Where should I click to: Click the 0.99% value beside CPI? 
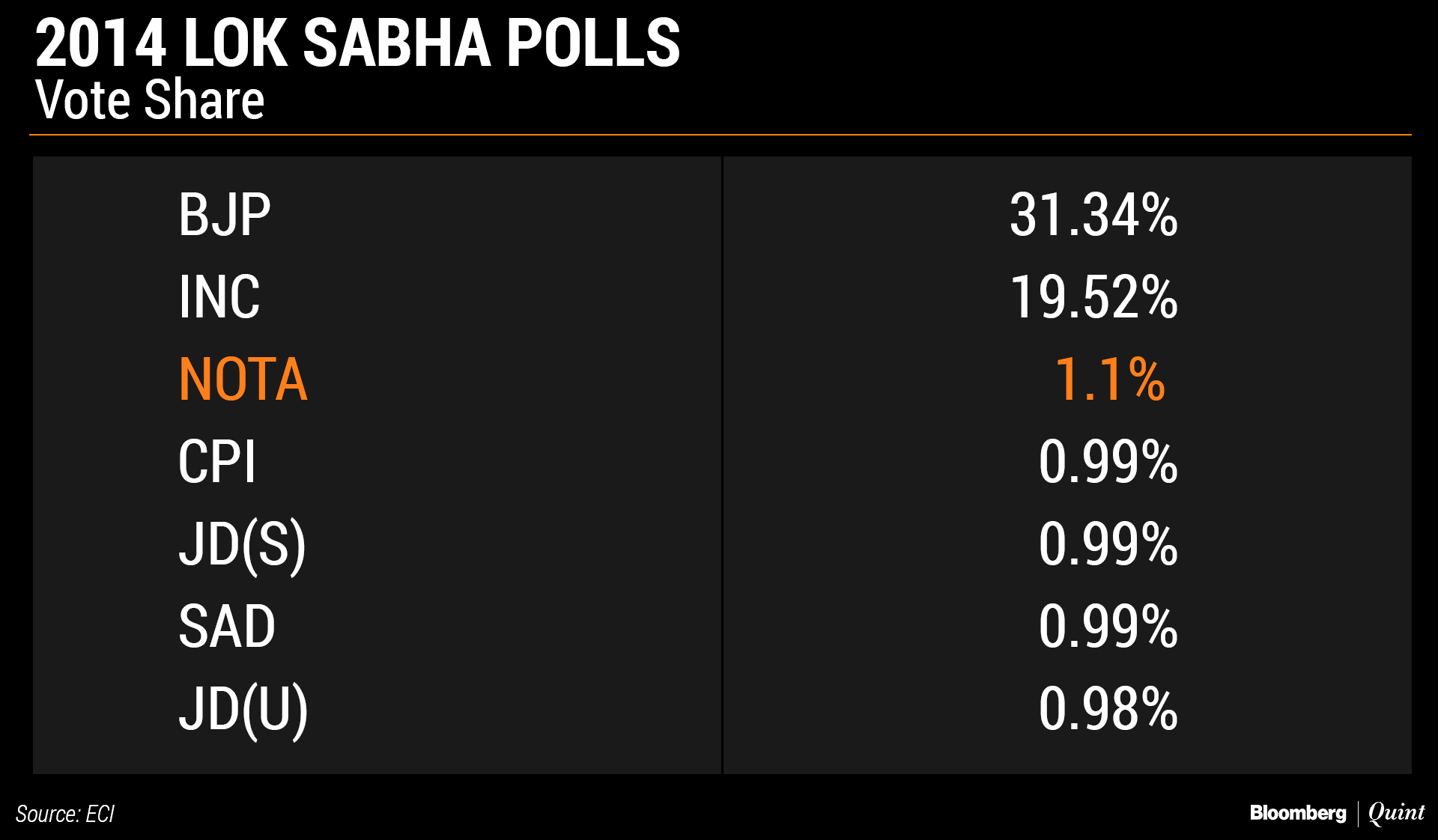[1108, 462]
